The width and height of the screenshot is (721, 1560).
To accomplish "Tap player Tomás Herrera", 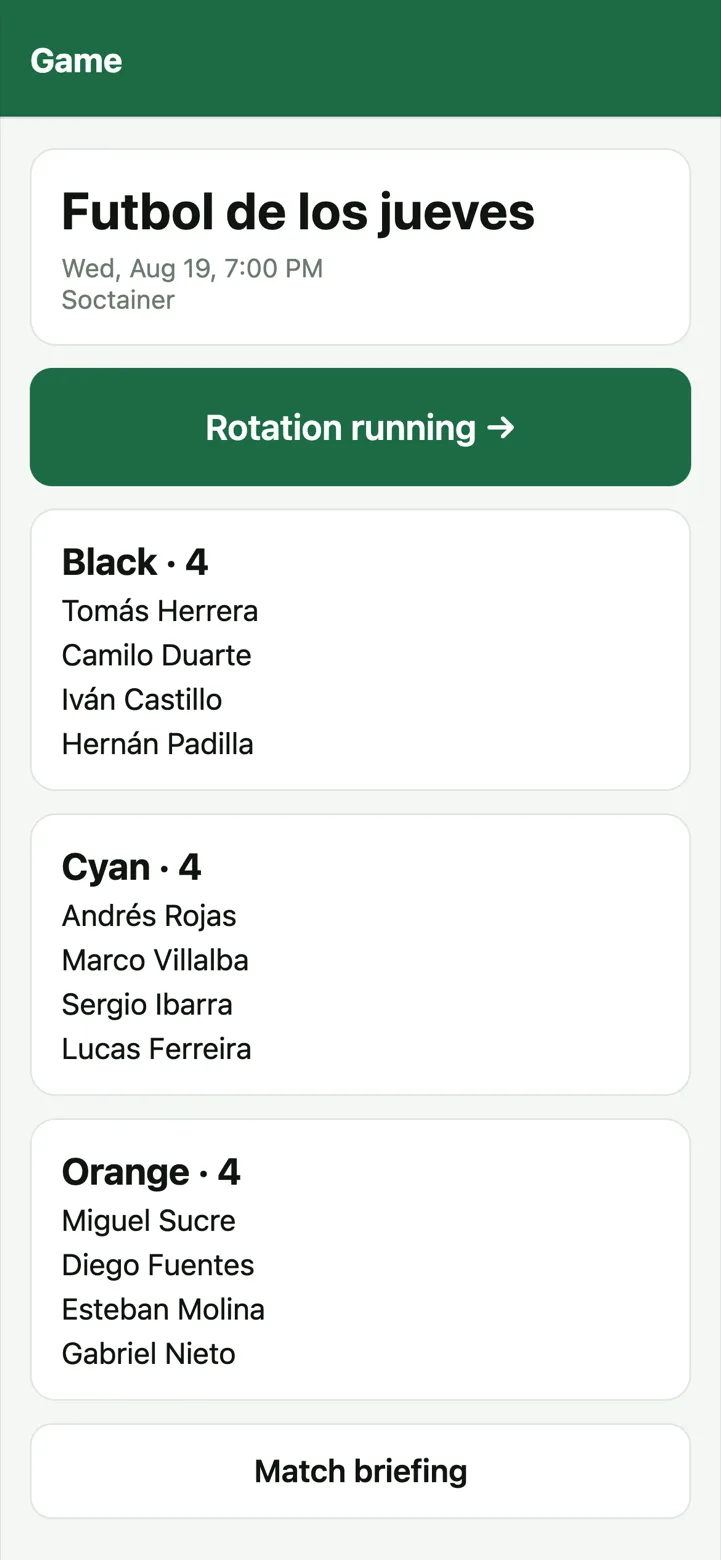I will (160, 611).
